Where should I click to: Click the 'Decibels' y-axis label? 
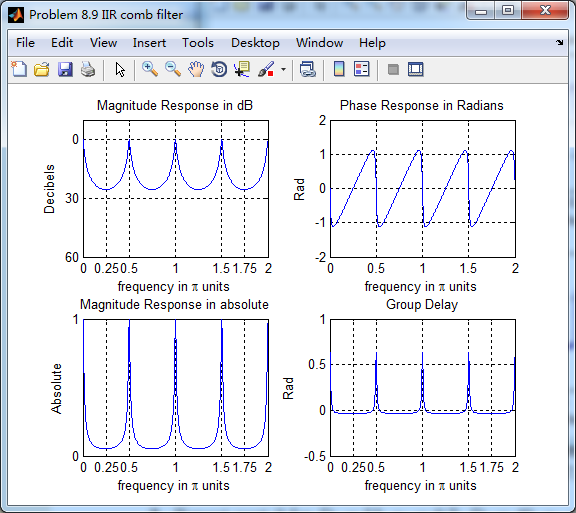coord(49,189)
